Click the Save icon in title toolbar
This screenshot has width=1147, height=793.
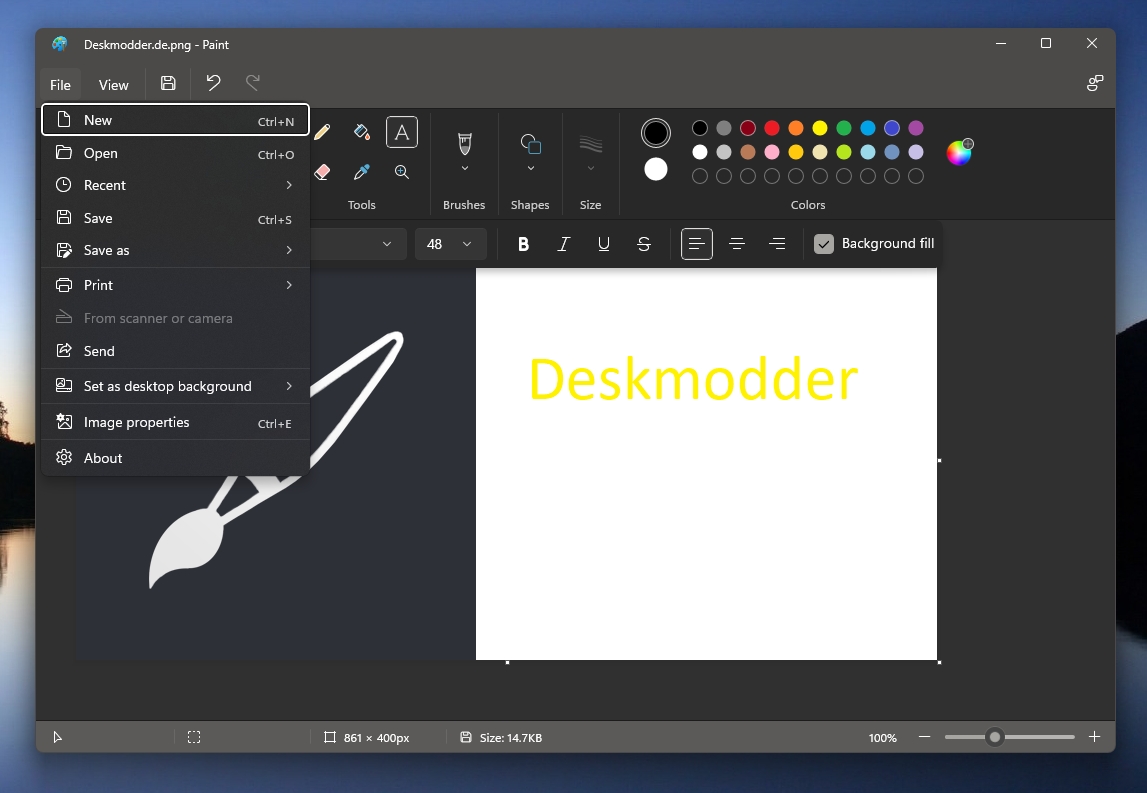tap(168, 83)
